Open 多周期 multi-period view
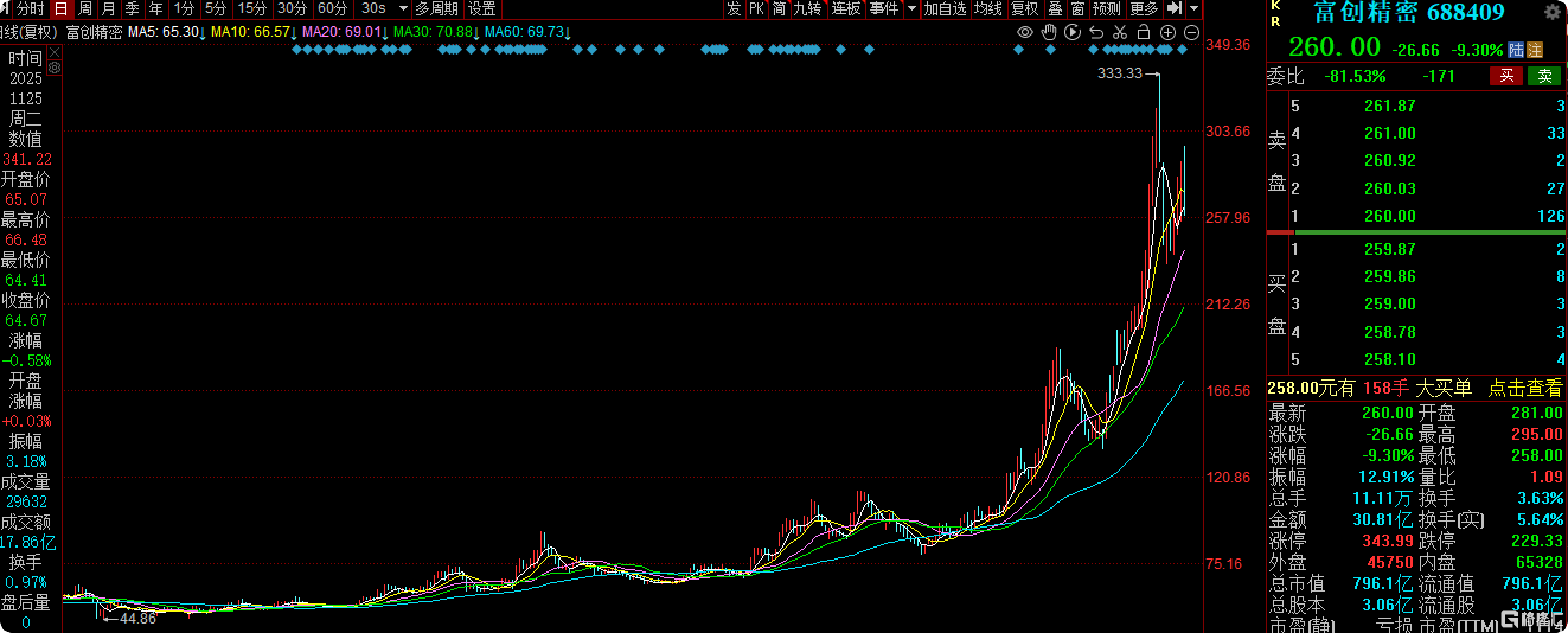The image size is (1568, 633). tap(436, 8)
